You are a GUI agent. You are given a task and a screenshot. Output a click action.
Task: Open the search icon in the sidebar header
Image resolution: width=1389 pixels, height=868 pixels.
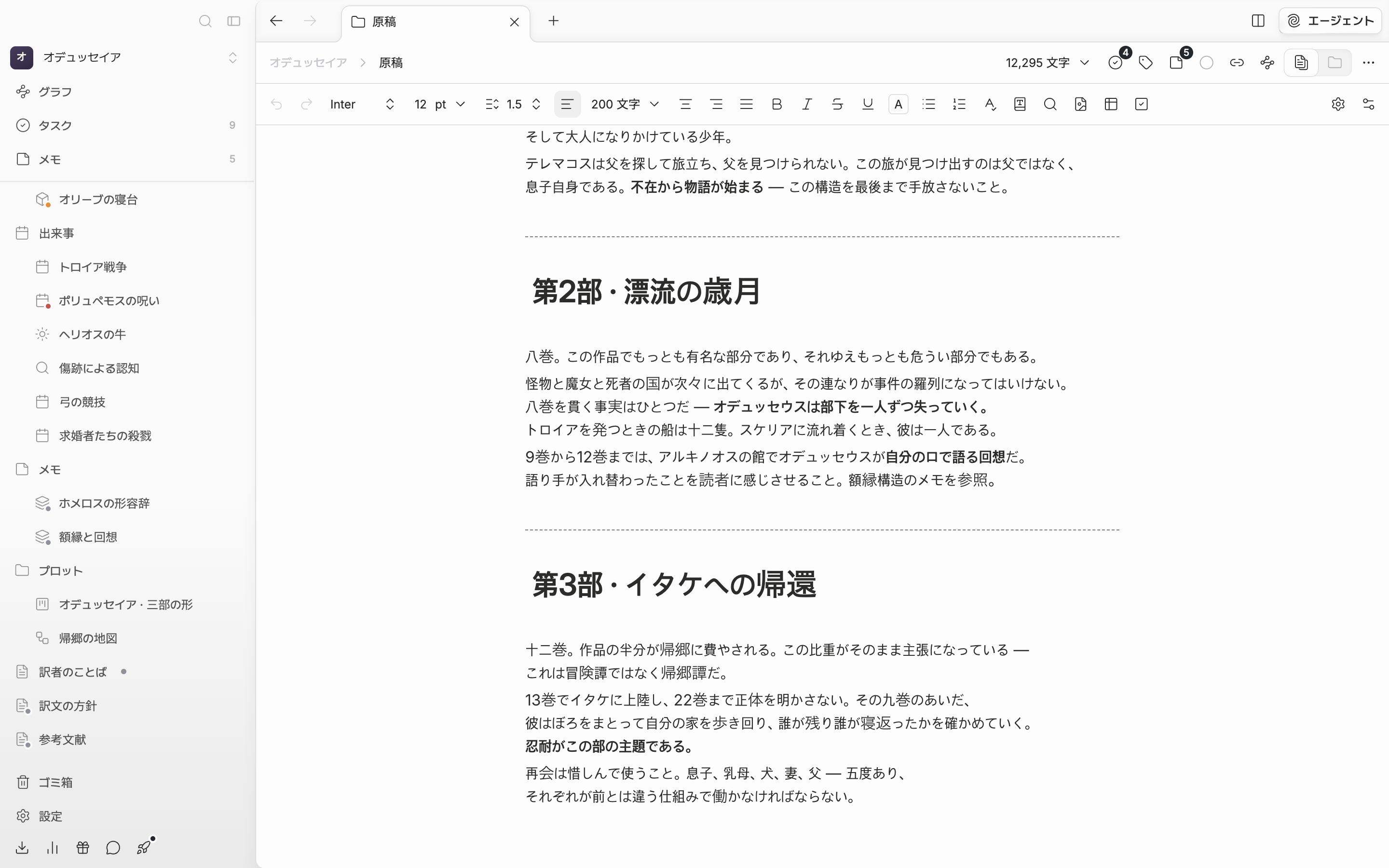coord(205,21)
